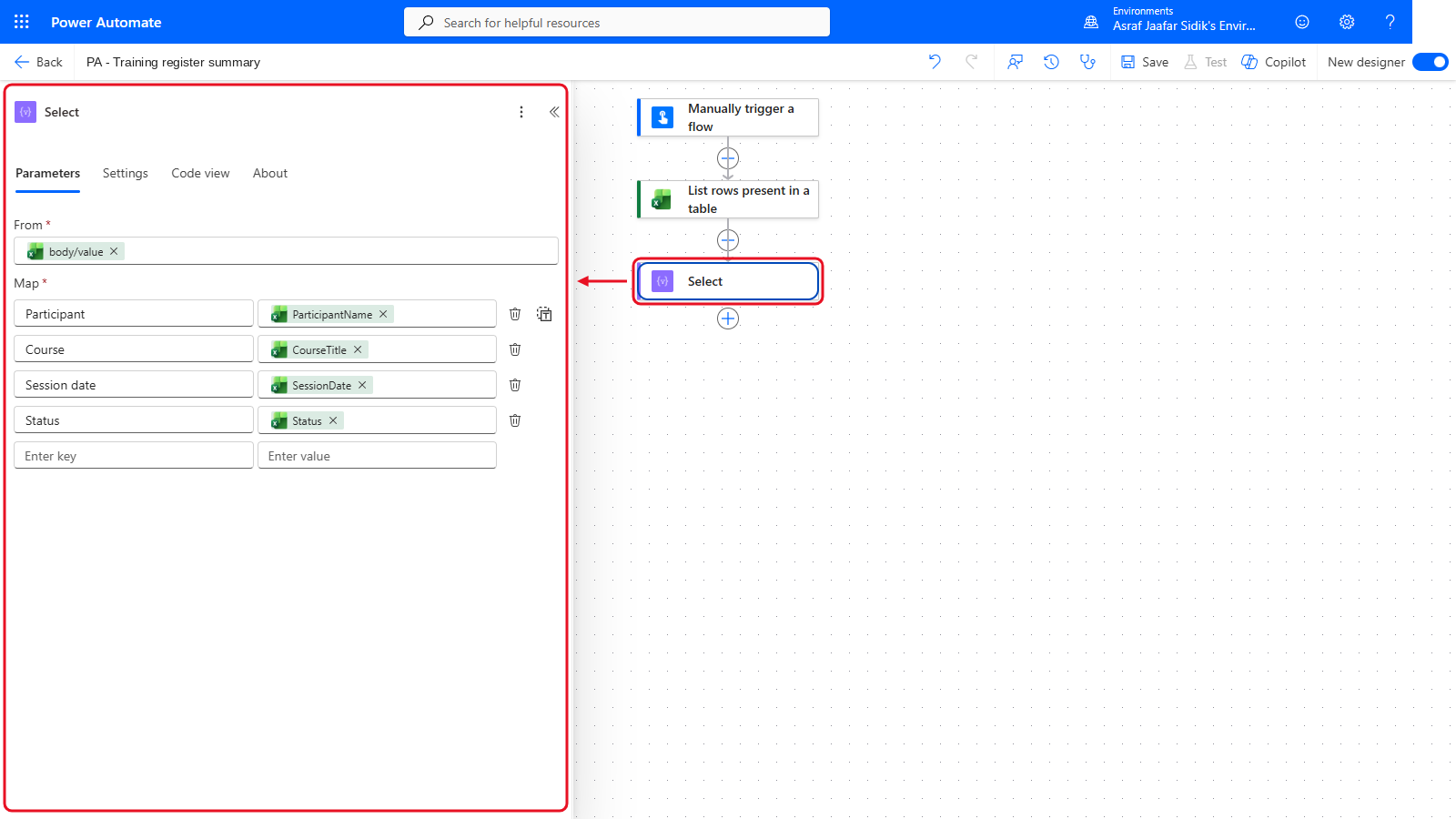The image size is (1456, 819).
Task: Insert step after Manually trigger a flow
Action: (x=728, y=158)
